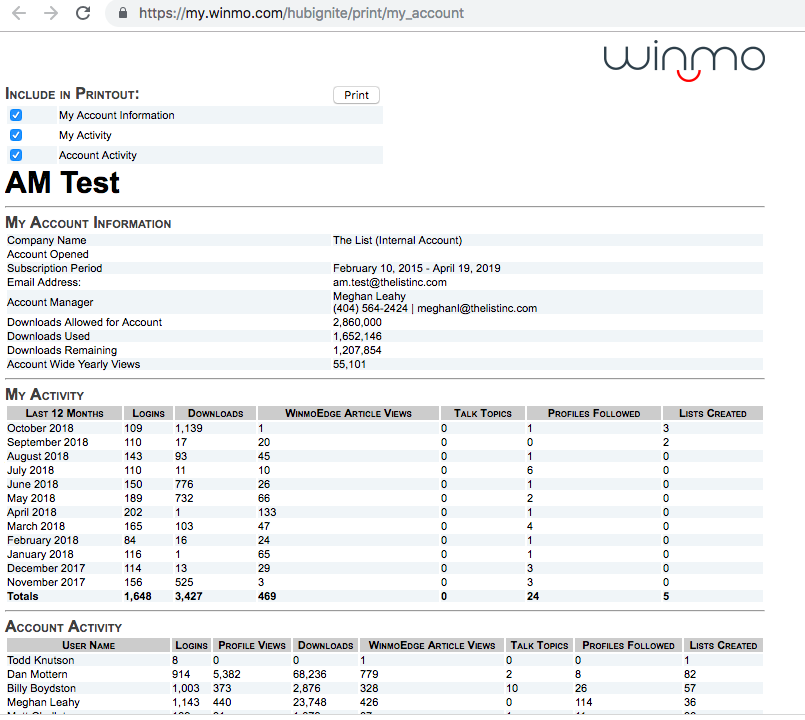Click total downloads value 3,427

tap(189, 596)
